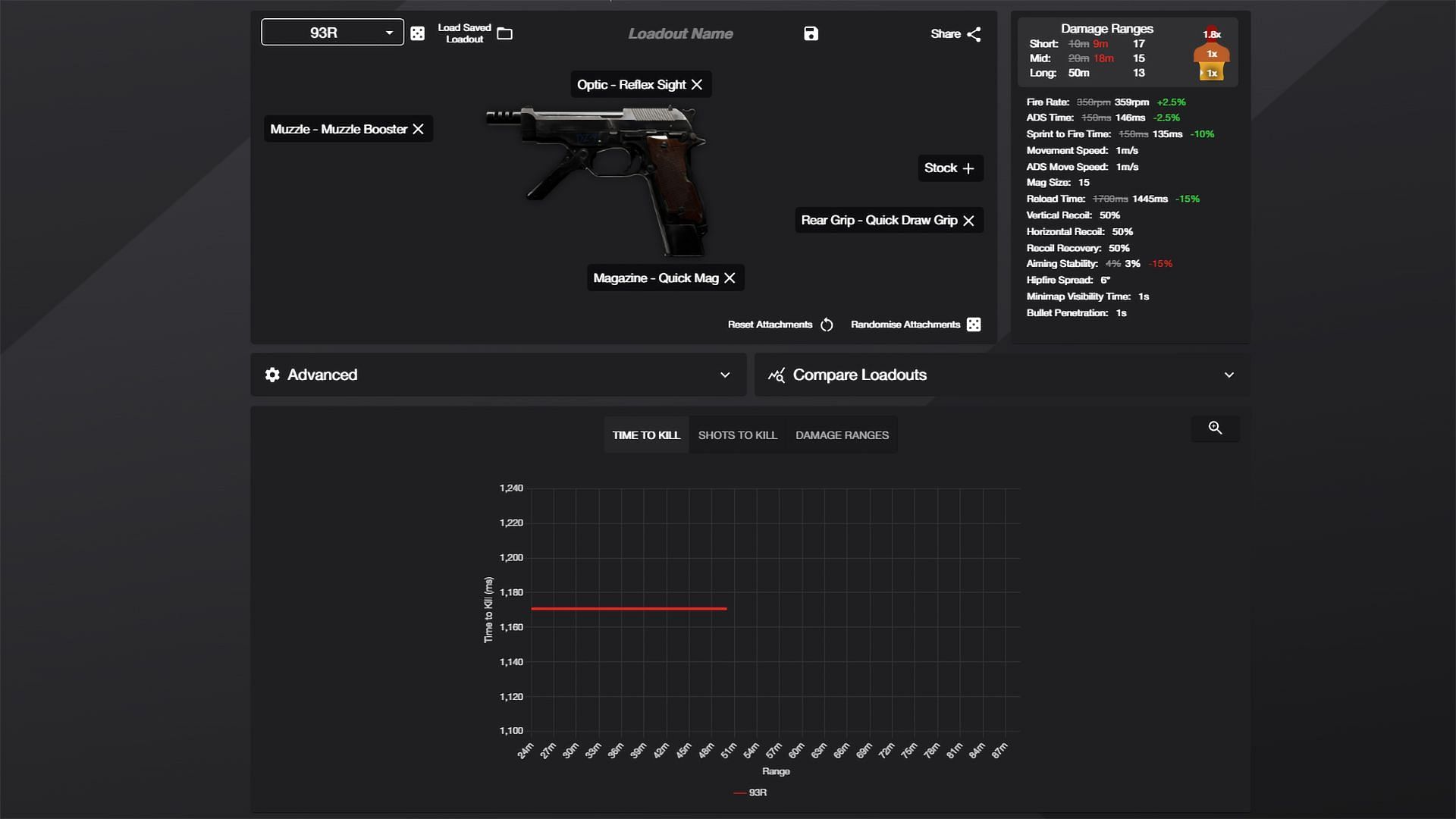Click the Load Saved Loadout folder icon
1456x819 pixels.
505,33
